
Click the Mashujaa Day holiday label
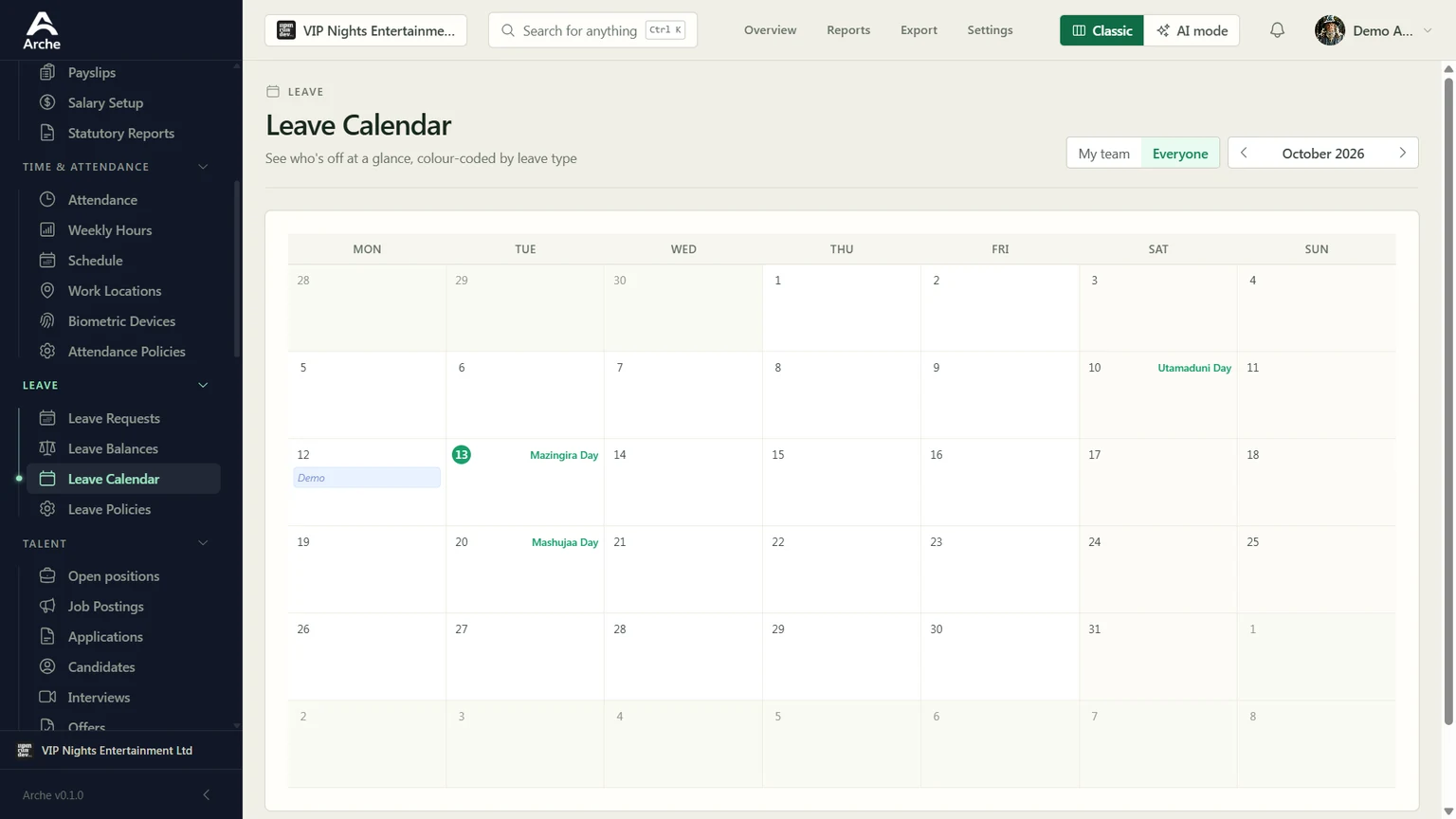[565, 542]
